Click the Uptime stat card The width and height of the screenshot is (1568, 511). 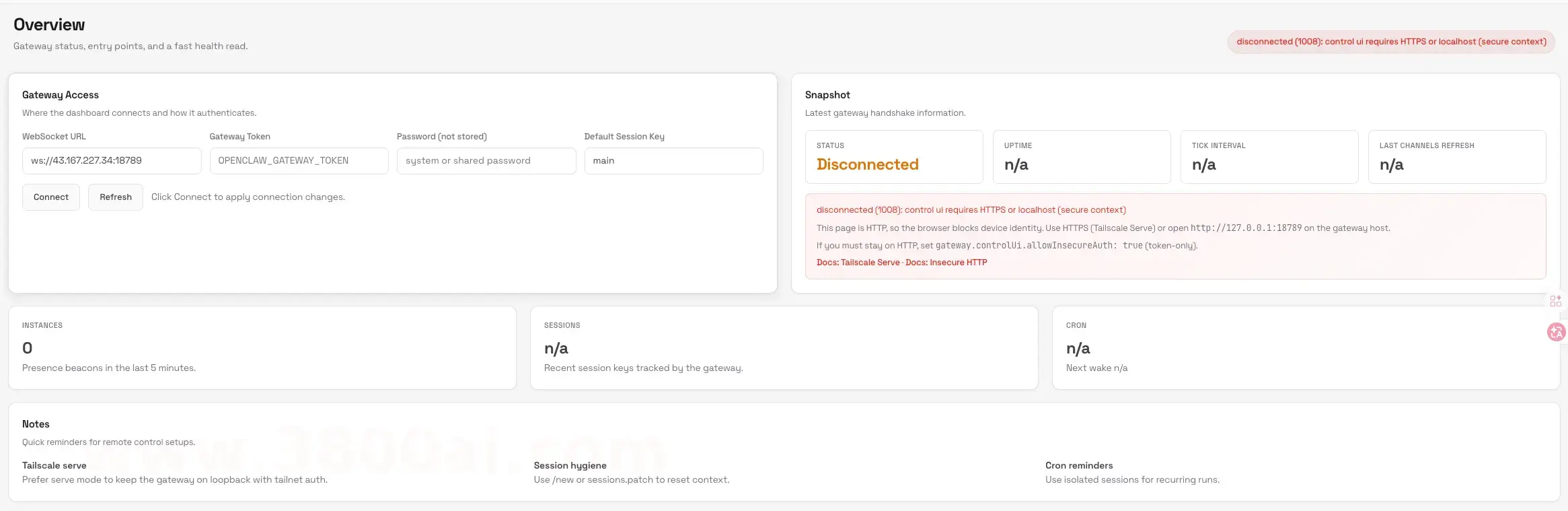(1081, 157)
